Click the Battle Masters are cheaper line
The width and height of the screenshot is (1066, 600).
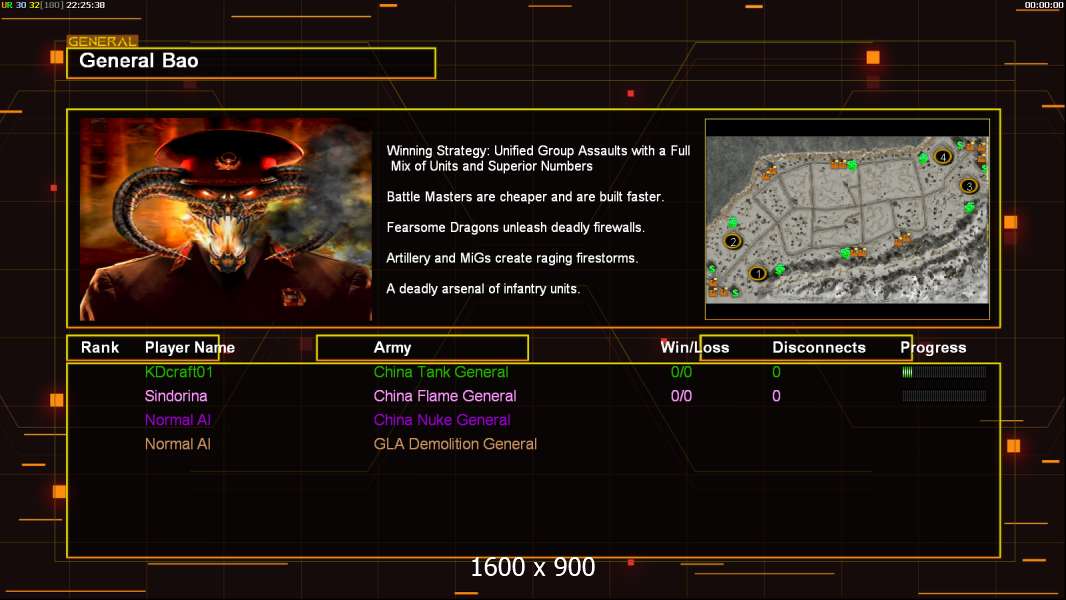tap(525, 196)
